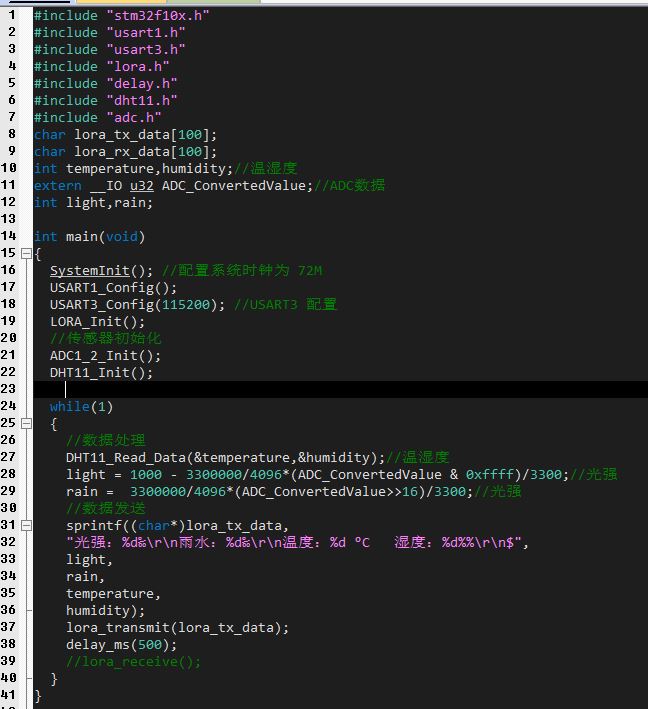Click the DHT11_Init(); call
The image size is (648, 709).
tap(101, 373)
